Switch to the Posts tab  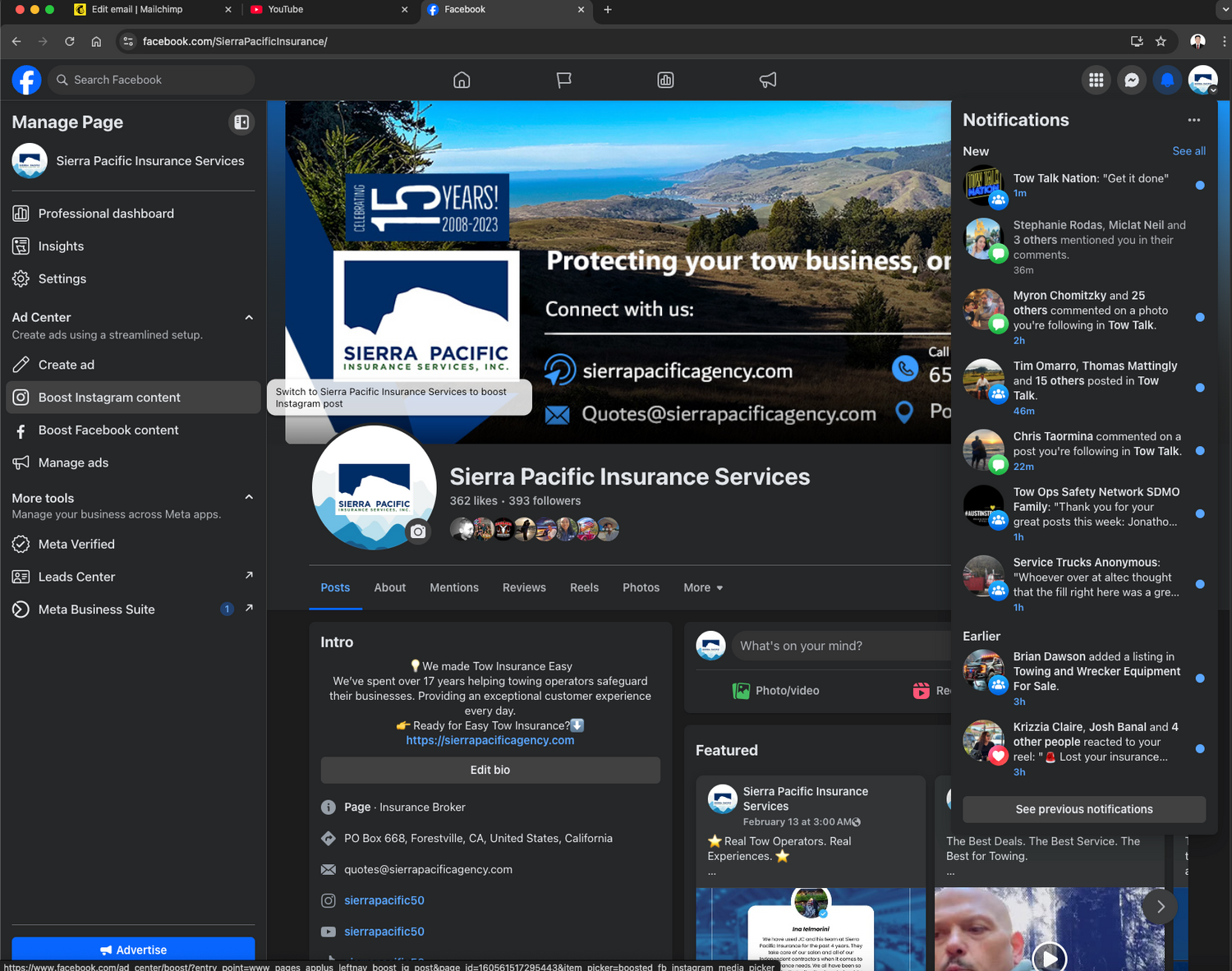(335, 587)
